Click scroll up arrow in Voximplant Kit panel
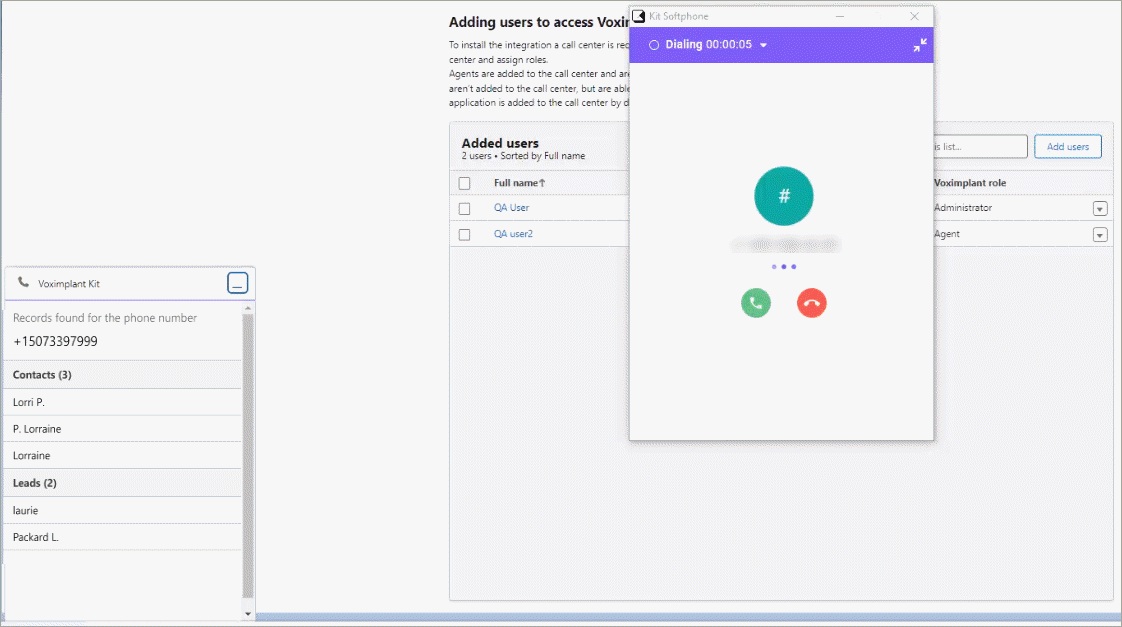The image size is (1122, 627). click(248, 308)
